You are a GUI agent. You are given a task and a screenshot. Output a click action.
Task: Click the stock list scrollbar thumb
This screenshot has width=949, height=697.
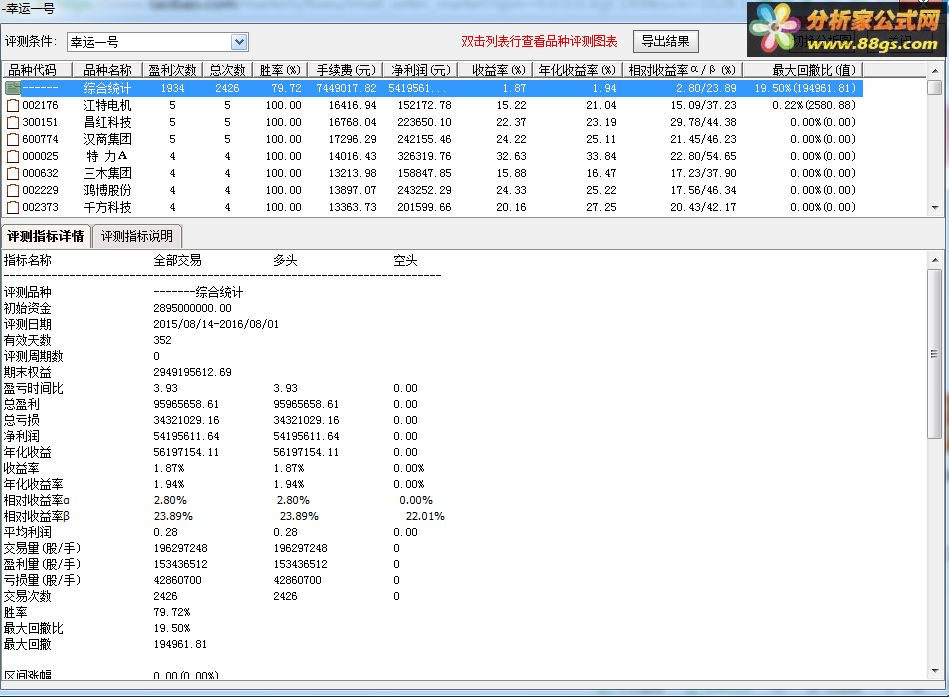pyautogui.click(x=935, y=88)
